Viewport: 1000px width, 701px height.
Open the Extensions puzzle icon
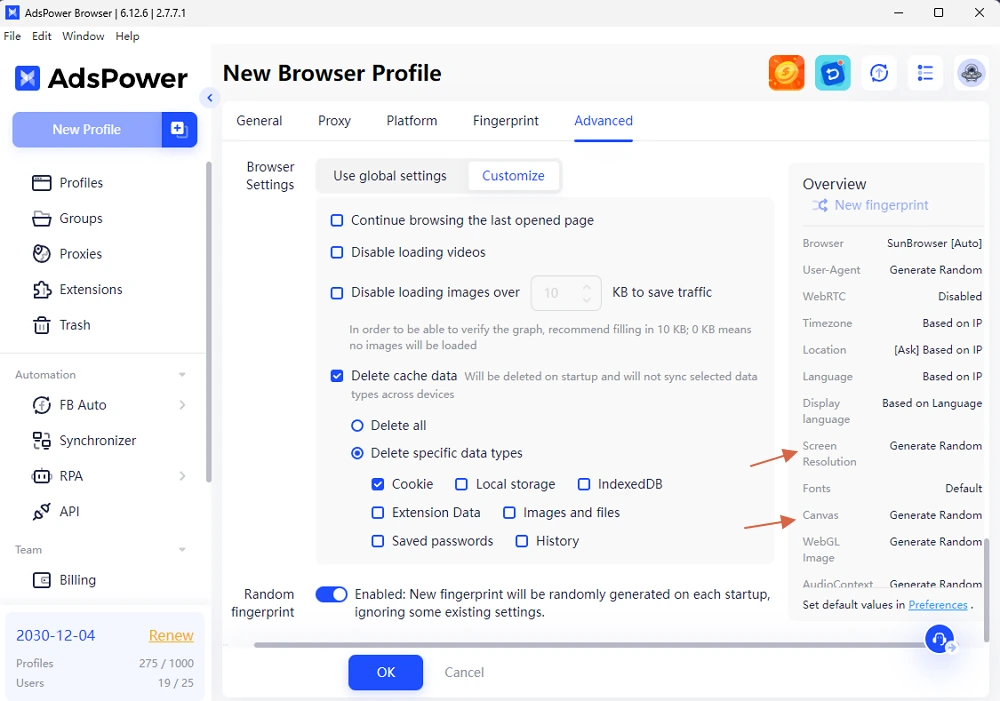41,290
